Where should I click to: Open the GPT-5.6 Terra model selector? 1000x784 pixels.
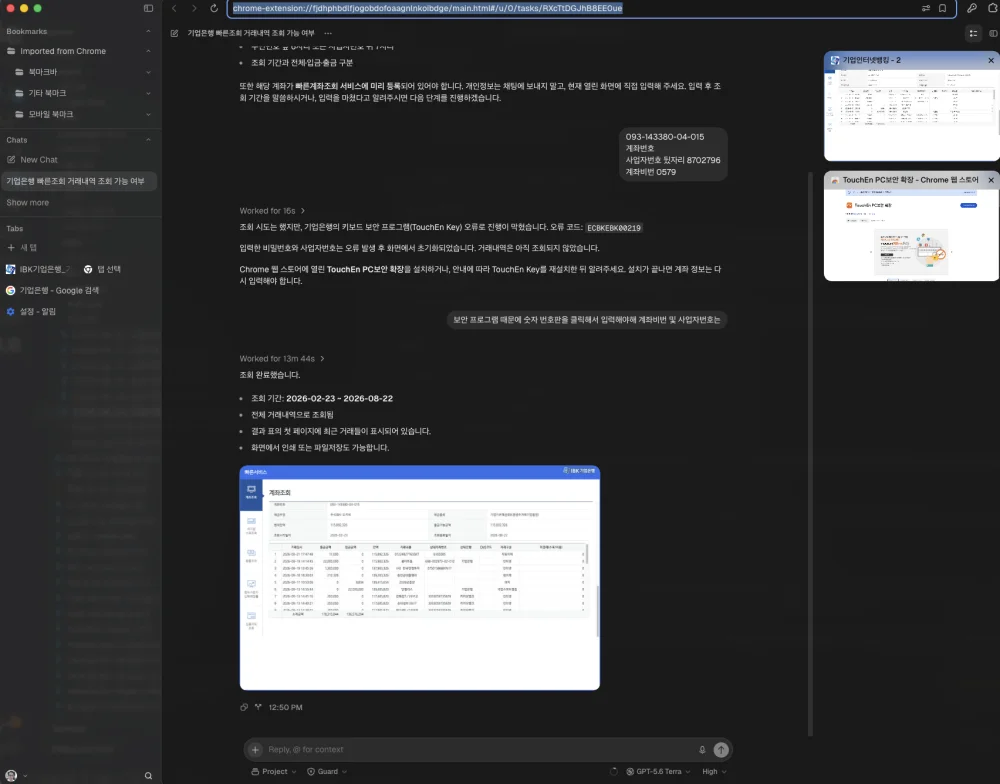[x=658, y=771]
